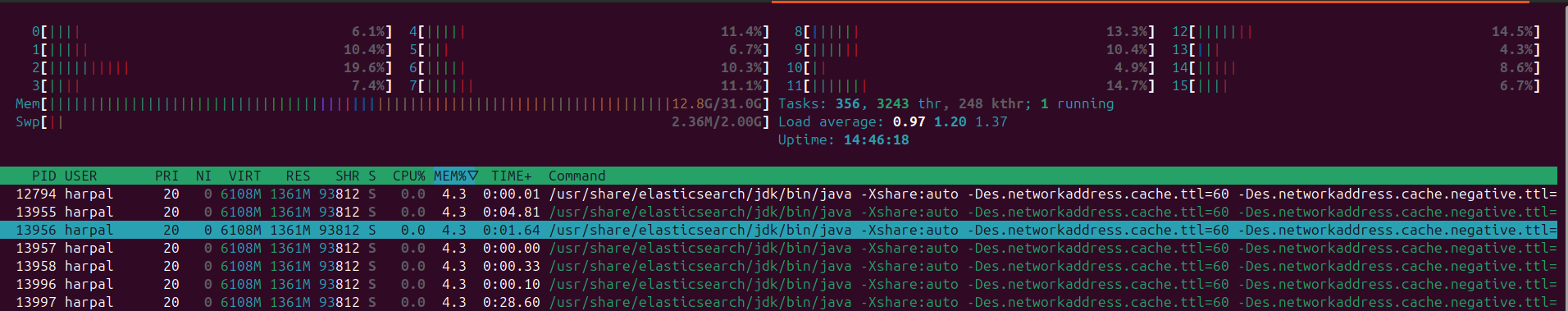1568x311 pixels.
Task: Sort by the NI column header
Action: 203,176
